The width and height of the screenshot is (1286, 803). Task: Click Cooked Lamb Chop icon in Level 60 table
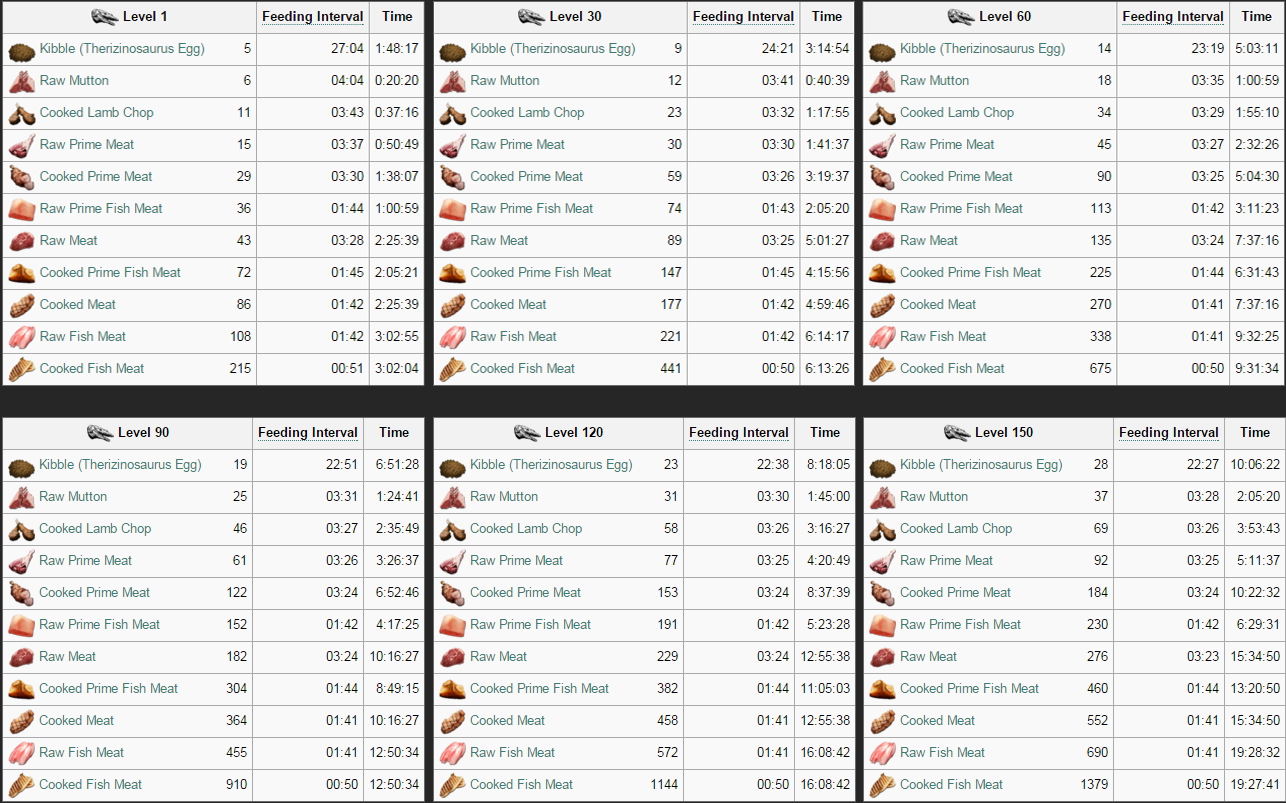(x=882, y=114)
